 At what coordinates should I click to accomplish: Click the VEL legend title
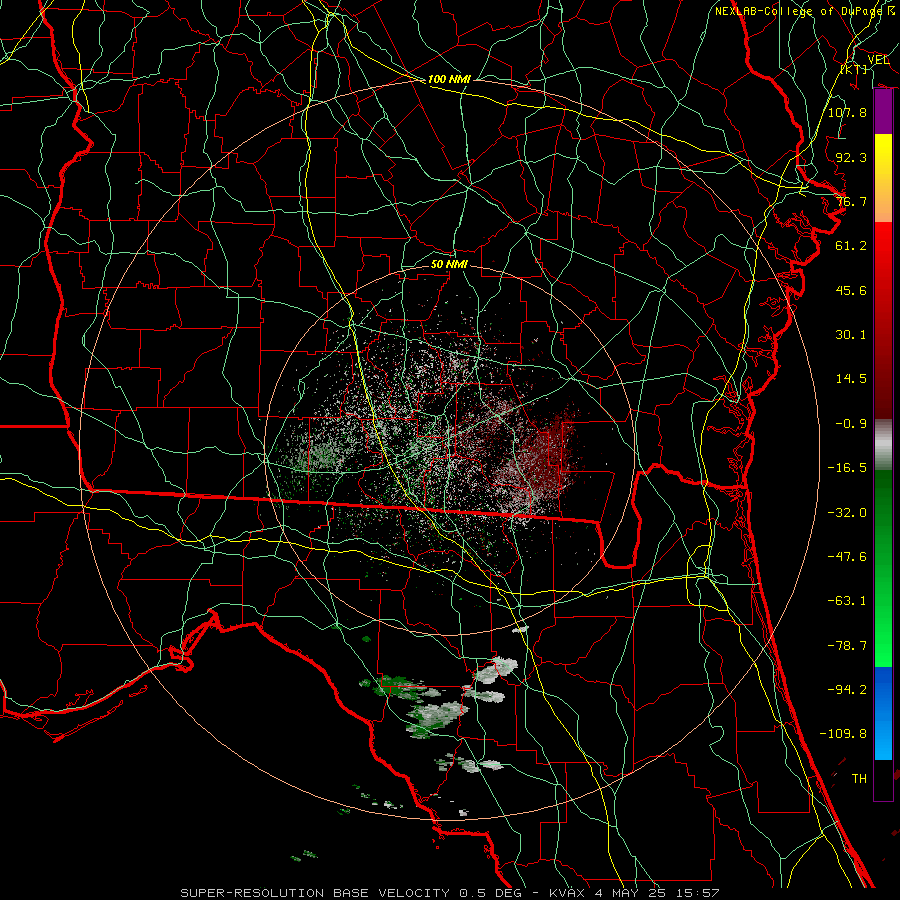(x=878, y=60)
